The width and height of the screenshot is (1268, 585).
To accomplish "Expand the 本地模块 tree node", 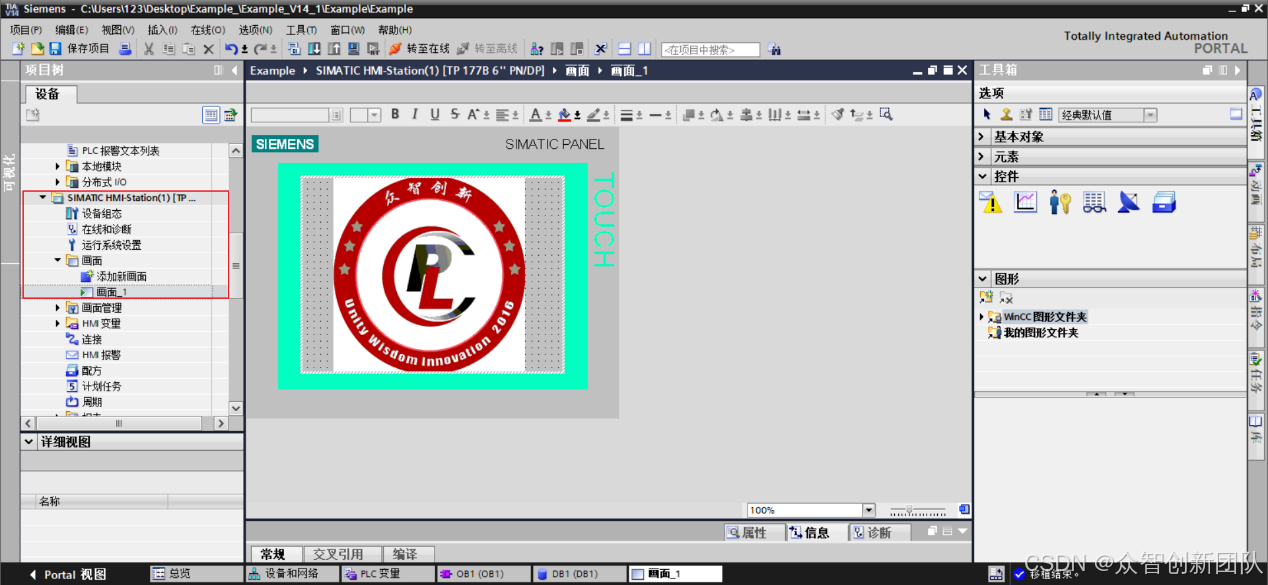I will 58,166.
